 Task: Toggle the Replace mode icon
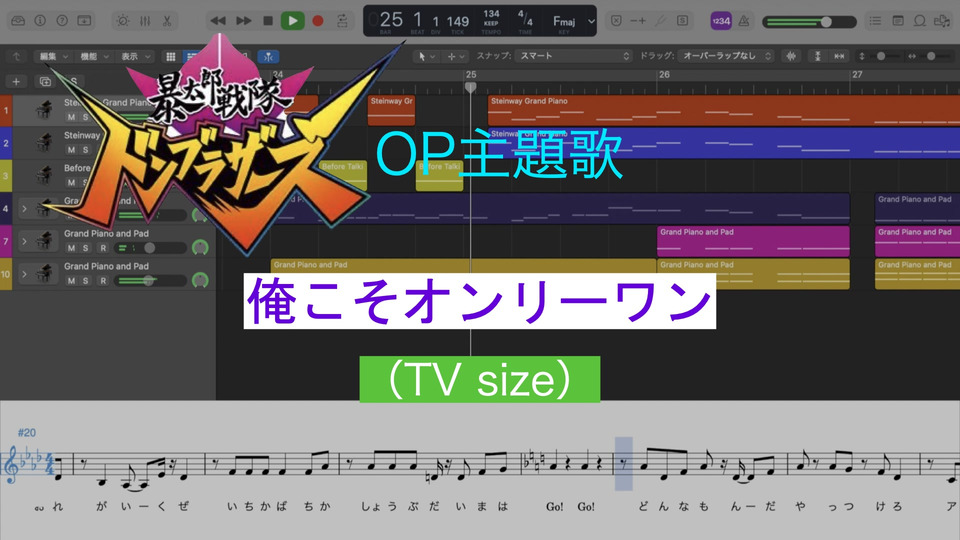click(617, 21)
